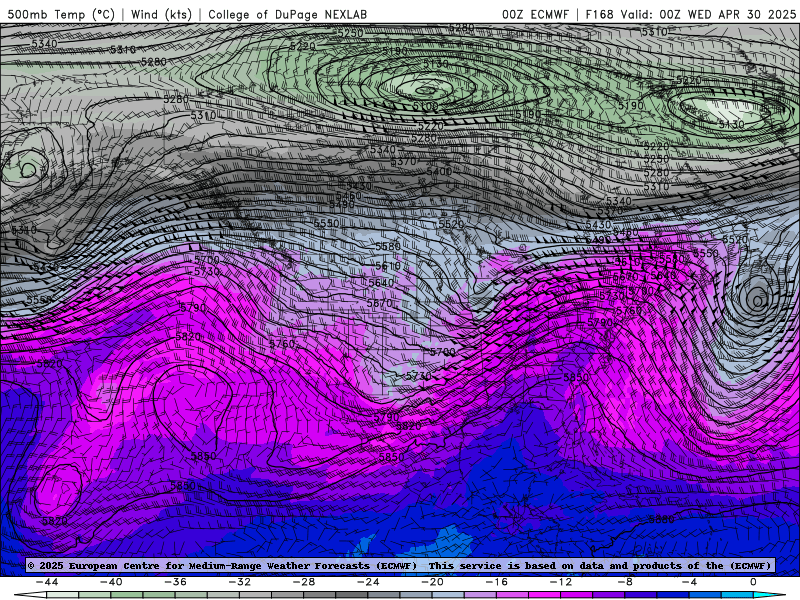Click the -40 colorbar value
800x600 pixels.
pos(111,582)
